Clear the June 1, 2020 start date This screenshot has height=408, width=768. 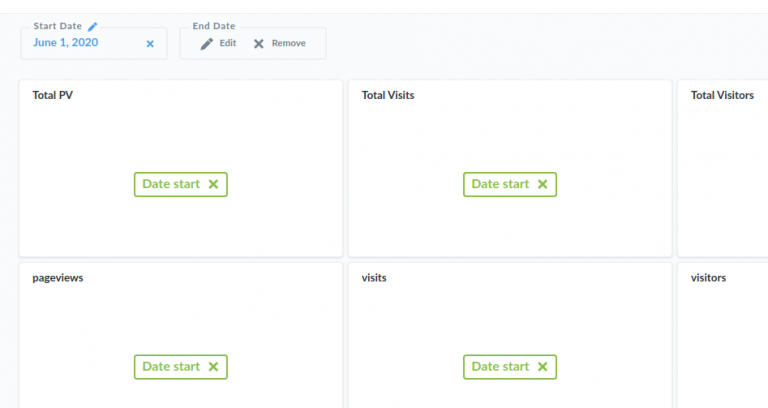pyautogui.click(x=150, y=44)
